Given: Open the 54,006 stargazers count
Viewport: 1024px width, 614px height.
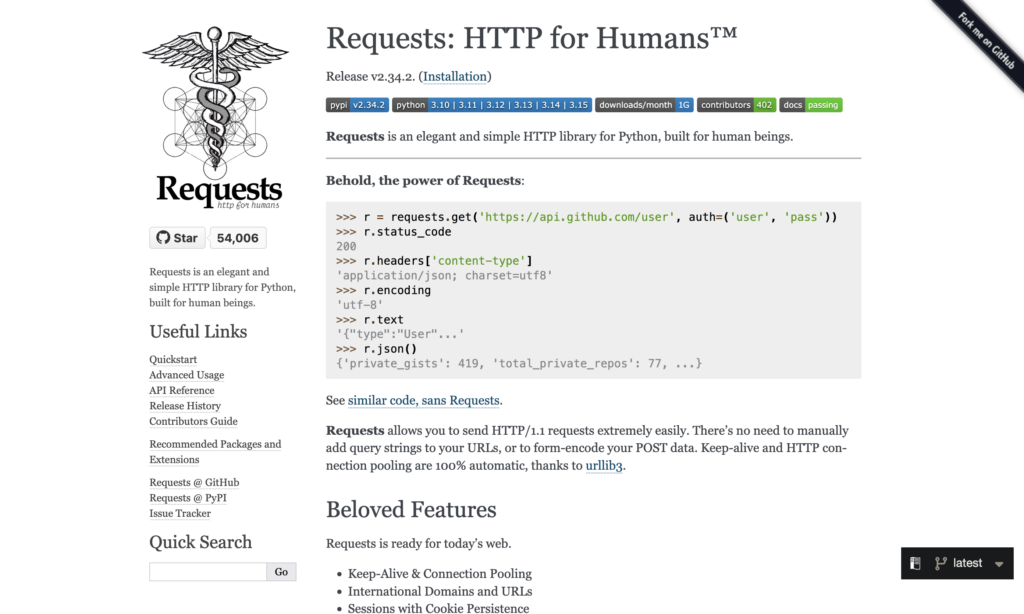Looking at the screenshot, I should (238, 238).
